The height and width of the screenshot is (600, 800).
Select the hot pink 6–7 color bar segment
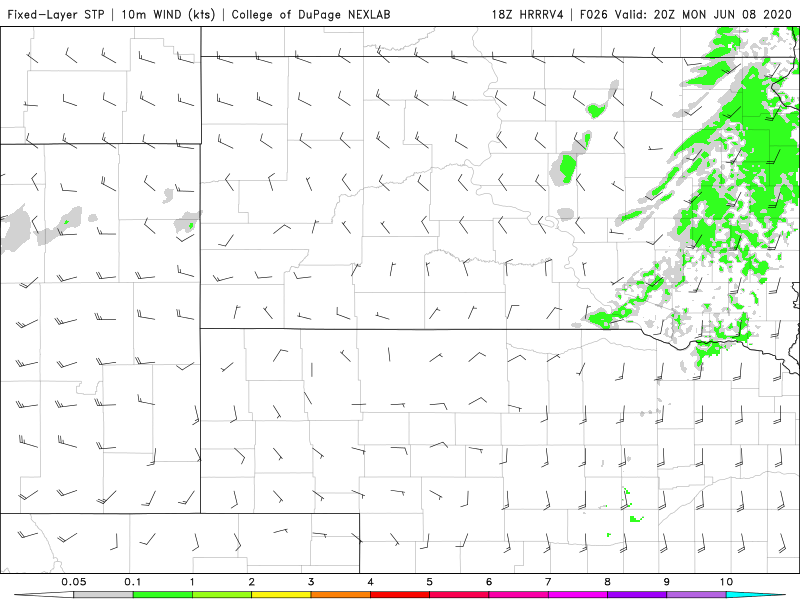click(518, 595)
